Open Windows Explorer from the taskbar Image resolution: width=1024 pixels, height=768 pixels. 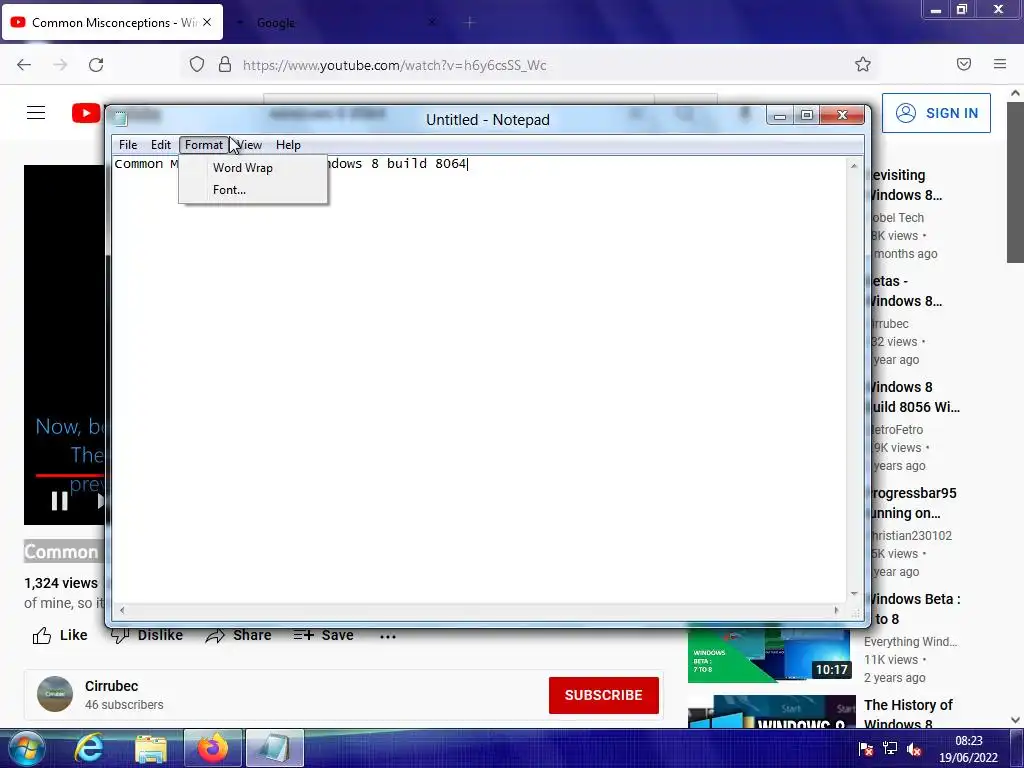151,748
